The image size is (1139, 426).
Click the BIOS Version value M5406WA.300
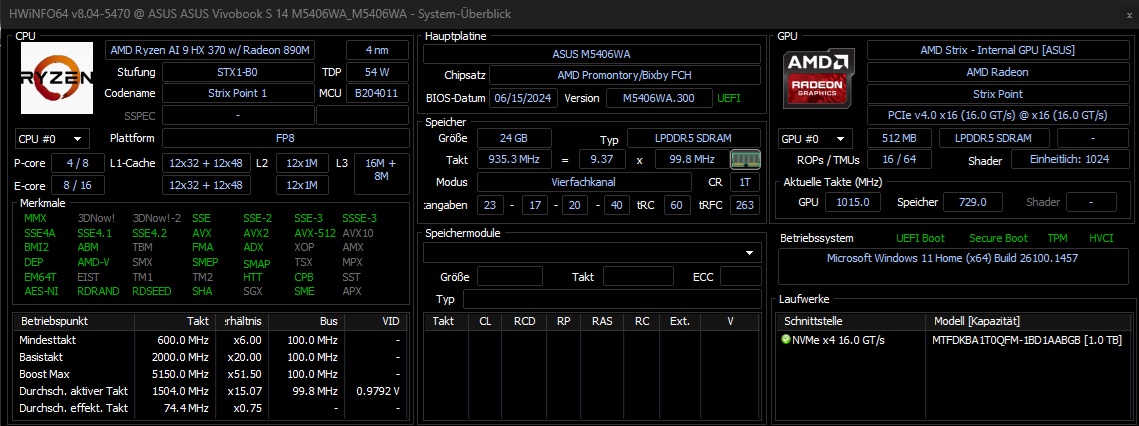(660, 98)
